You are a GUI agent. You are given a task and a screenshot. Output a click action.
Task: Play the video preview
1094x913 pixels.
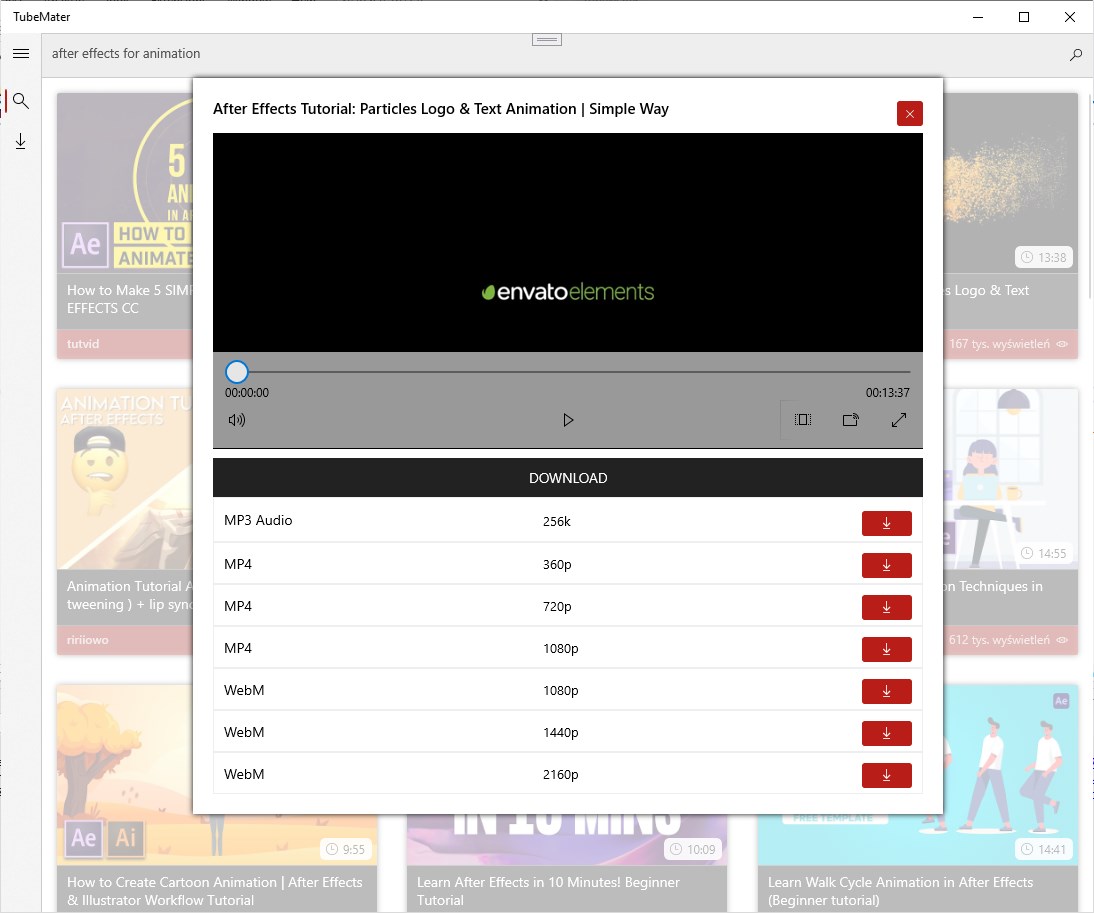pyautogui.click(x=568, y=420)
